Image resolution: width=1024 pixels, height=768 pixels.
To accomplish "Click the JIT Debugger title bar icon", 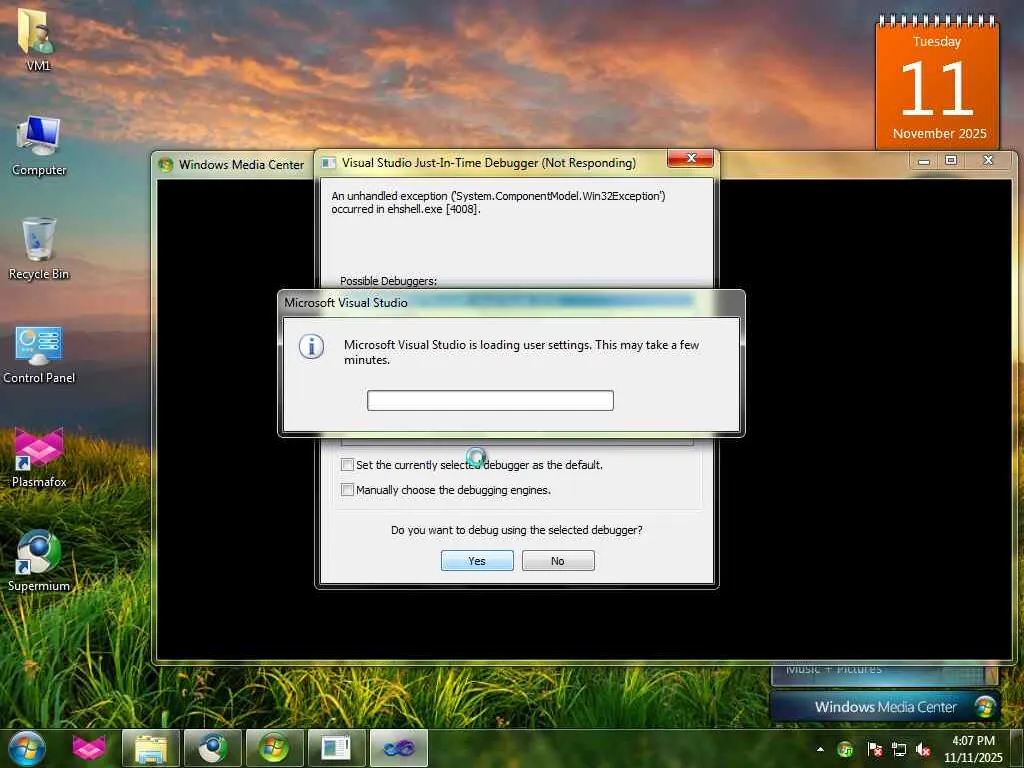I will click(x=328, y=163).
